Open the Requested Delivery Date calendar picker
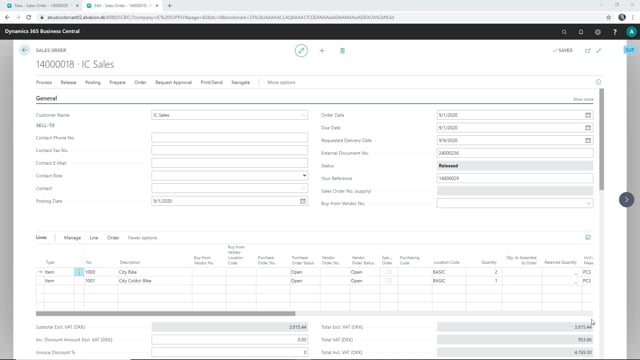Image resolution: width=640 pixels, height=360 pixels. pos(588,140)
